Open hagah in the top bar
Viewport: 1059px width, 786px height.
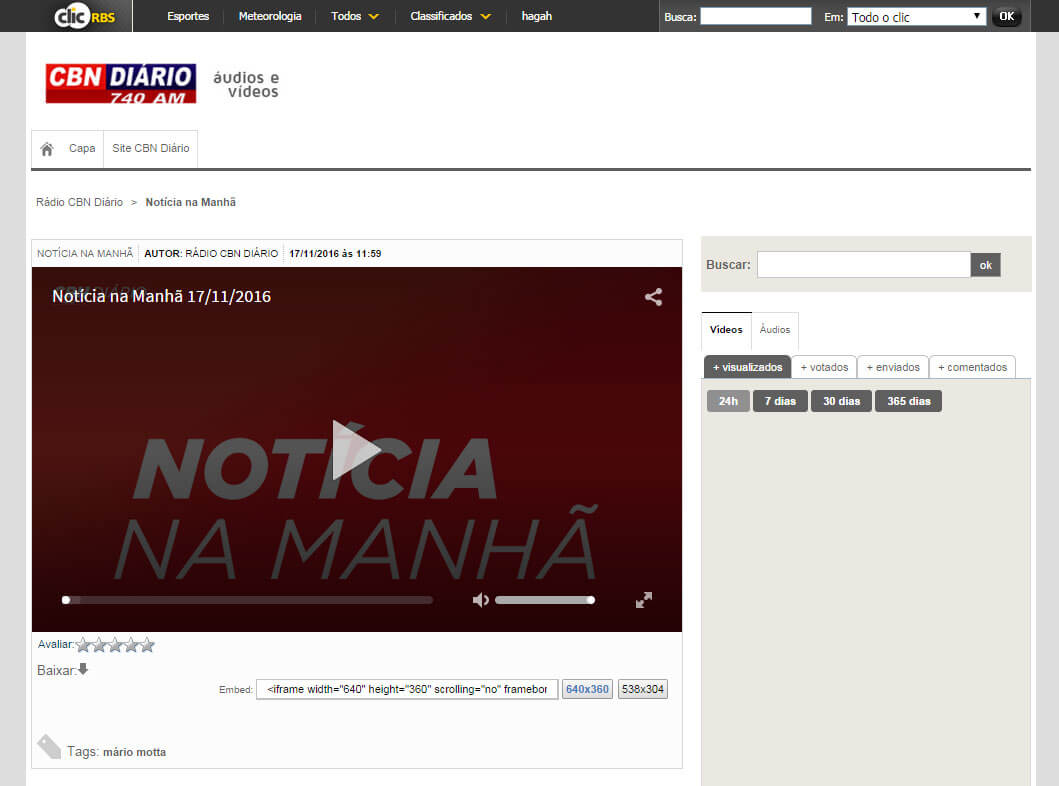pyautogui.click(x=536, y=16)
